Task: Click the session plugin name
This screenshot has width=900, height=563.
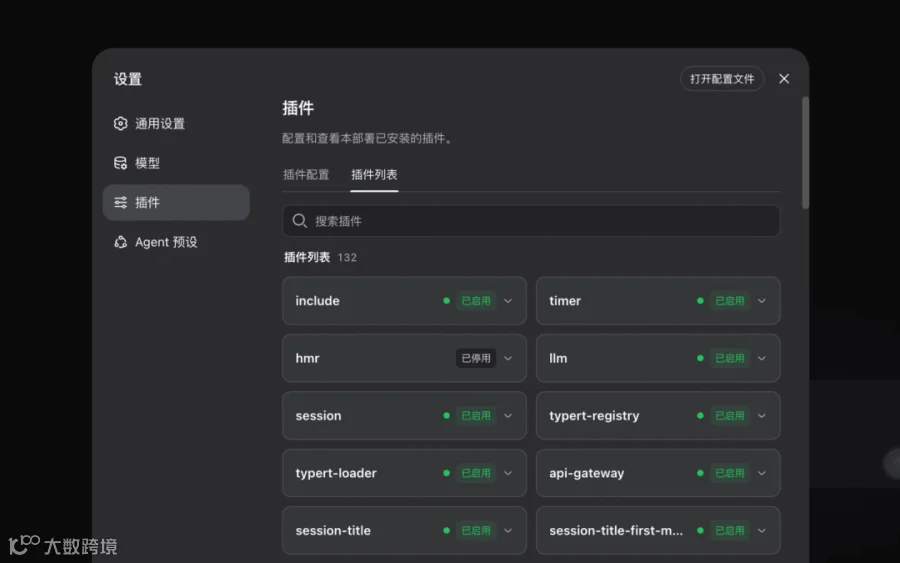Action: click(318, 416)
